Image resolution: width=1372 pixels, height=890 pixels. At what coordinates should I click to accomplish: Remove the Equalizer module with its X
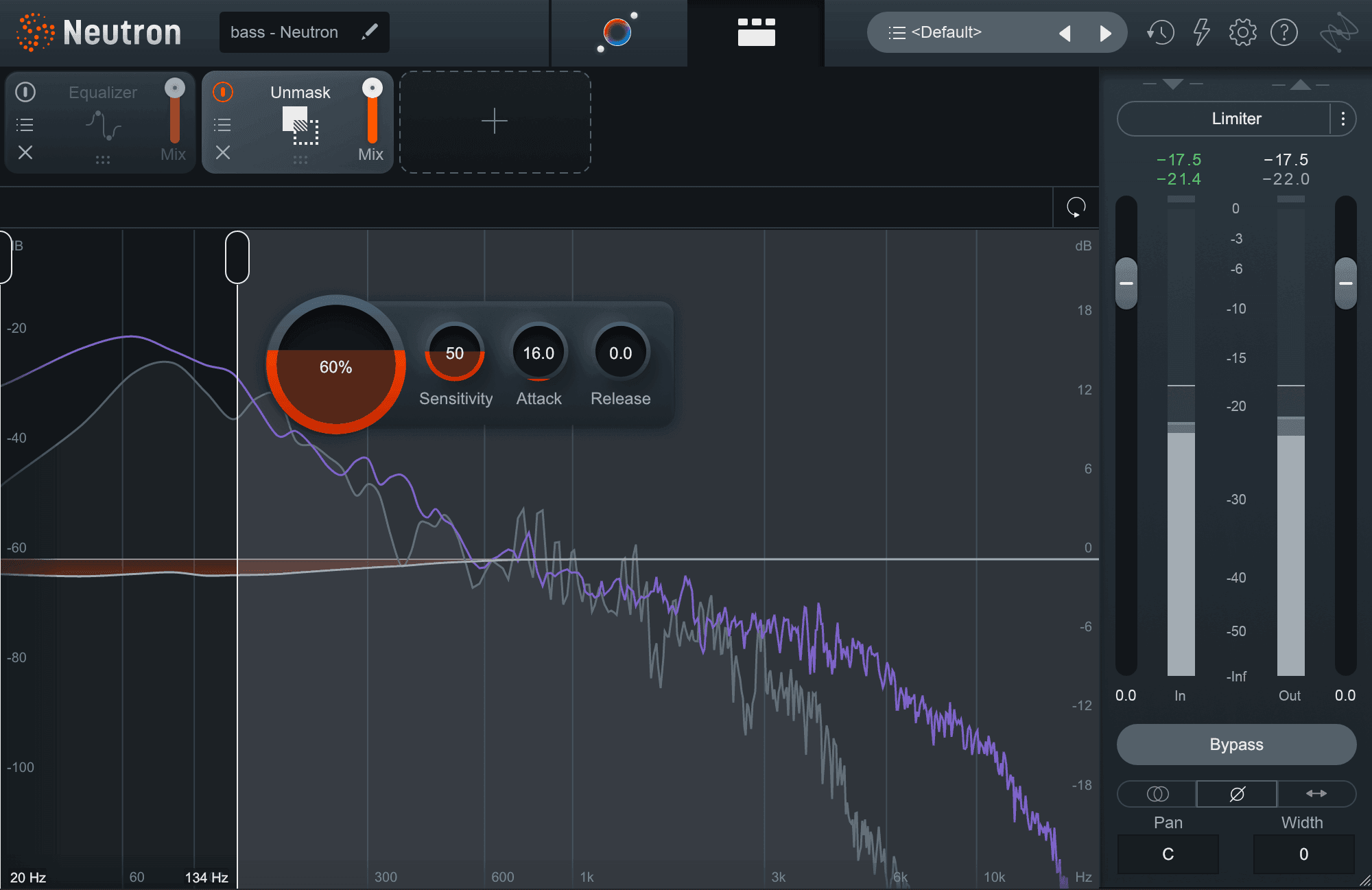(x=25, y=152)
